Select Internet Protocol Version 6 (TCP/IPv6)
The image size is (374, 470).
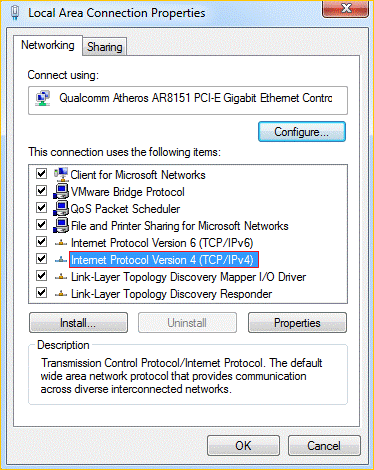(162, 243)
